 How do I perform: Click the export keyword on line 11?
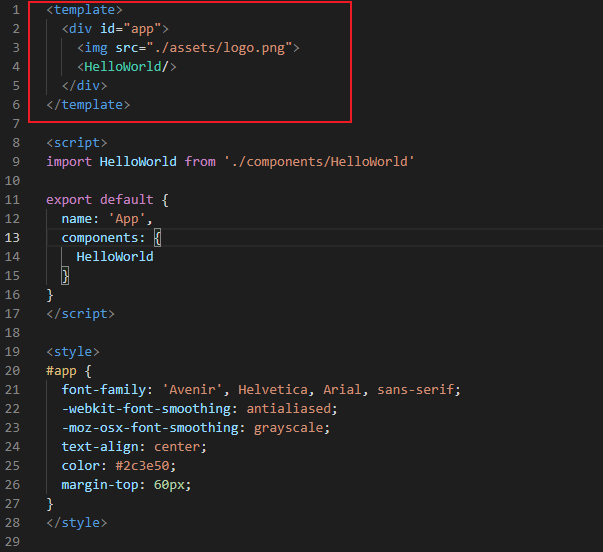[69, 200]
